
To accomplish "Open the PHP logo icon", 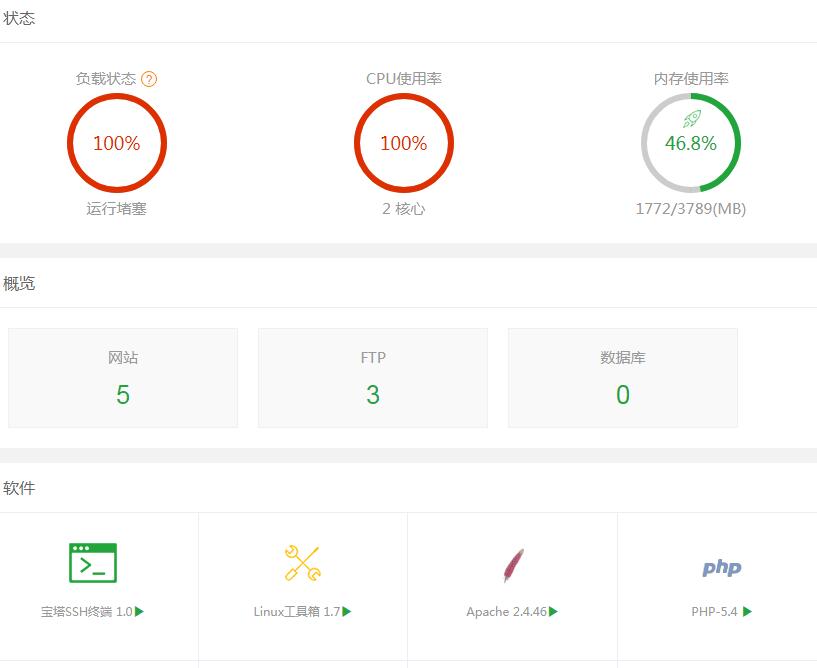I will [722, 567].
